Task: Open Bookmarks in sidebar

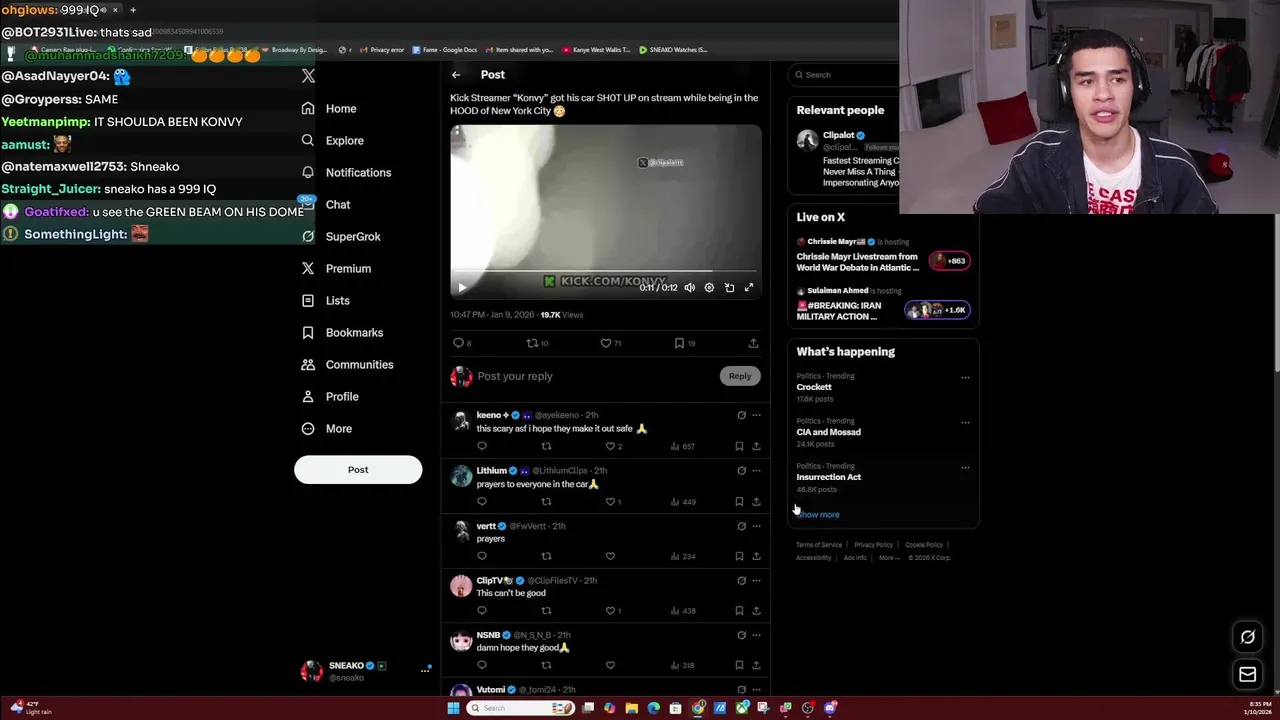Action: [x=342, y=332]
